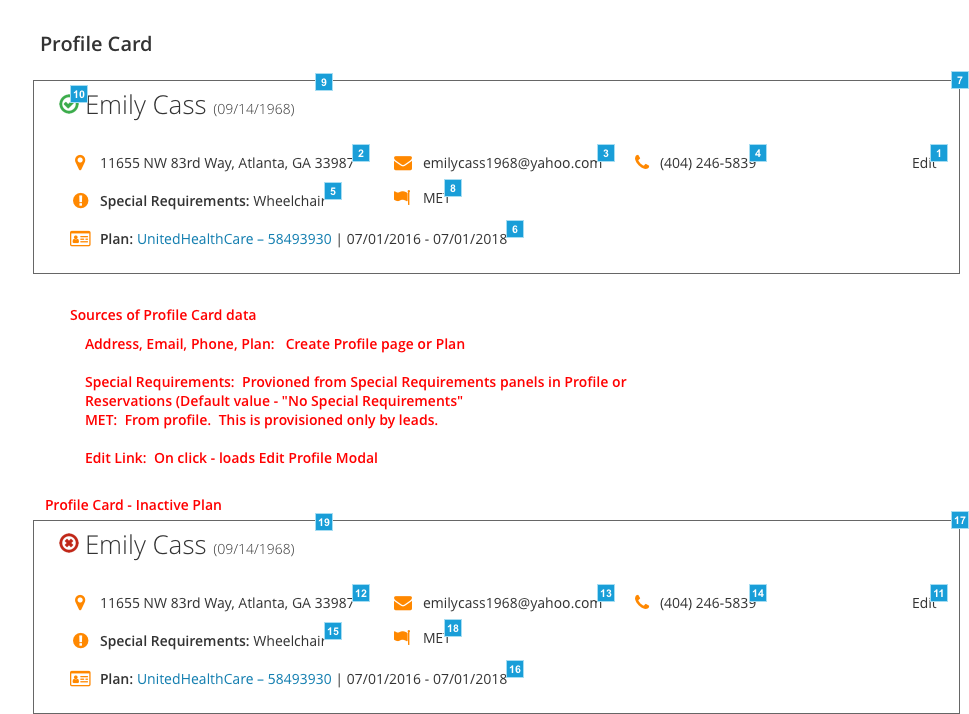Click the Special Requirements exclamation icon, active-plan card
The image size is (969, 714).
pyautogui.click(x=80, y=200)
